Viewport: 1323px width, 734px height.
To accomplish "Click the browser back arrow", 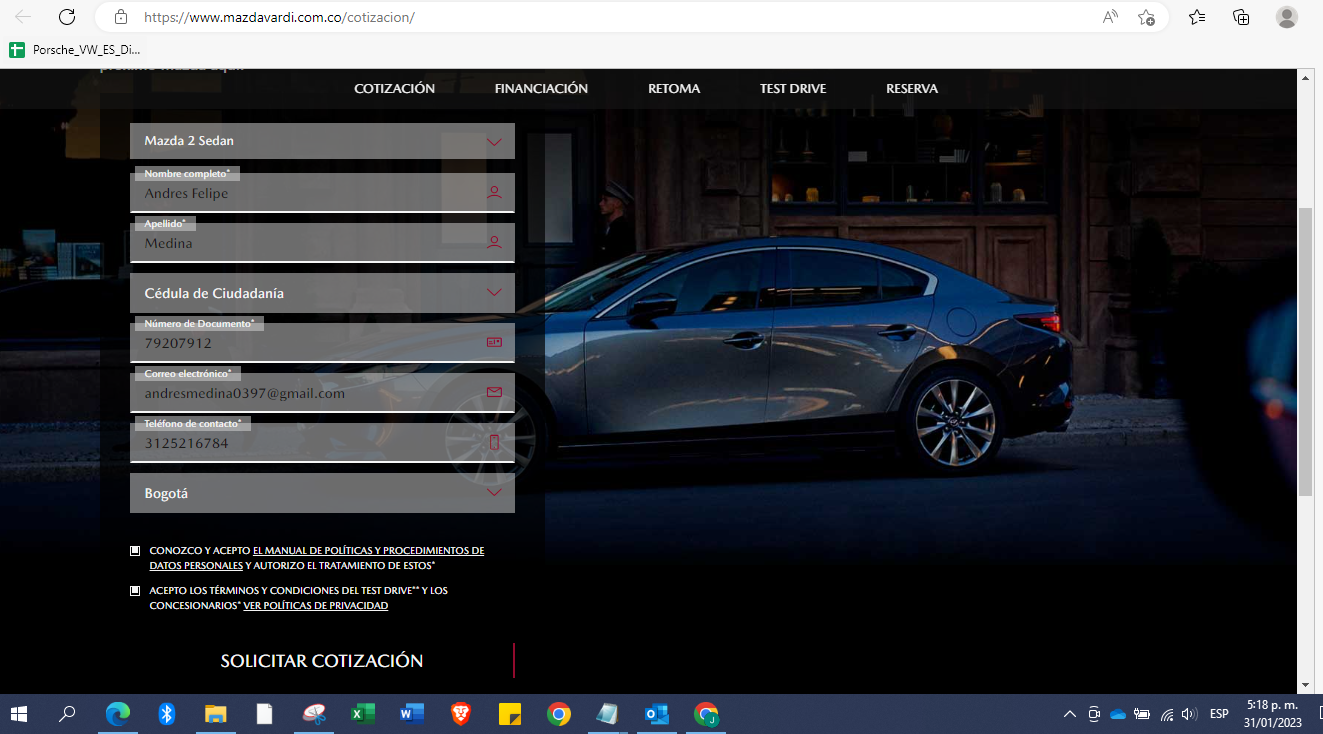I will [x=23, y=17].
